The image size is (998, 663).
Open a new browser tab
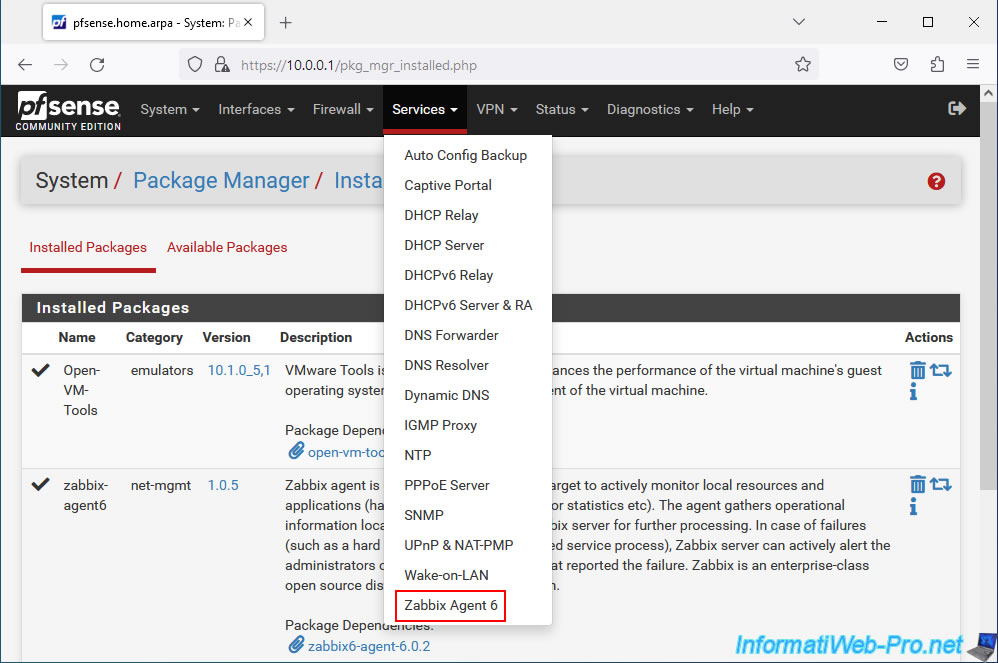click(286, 23)
